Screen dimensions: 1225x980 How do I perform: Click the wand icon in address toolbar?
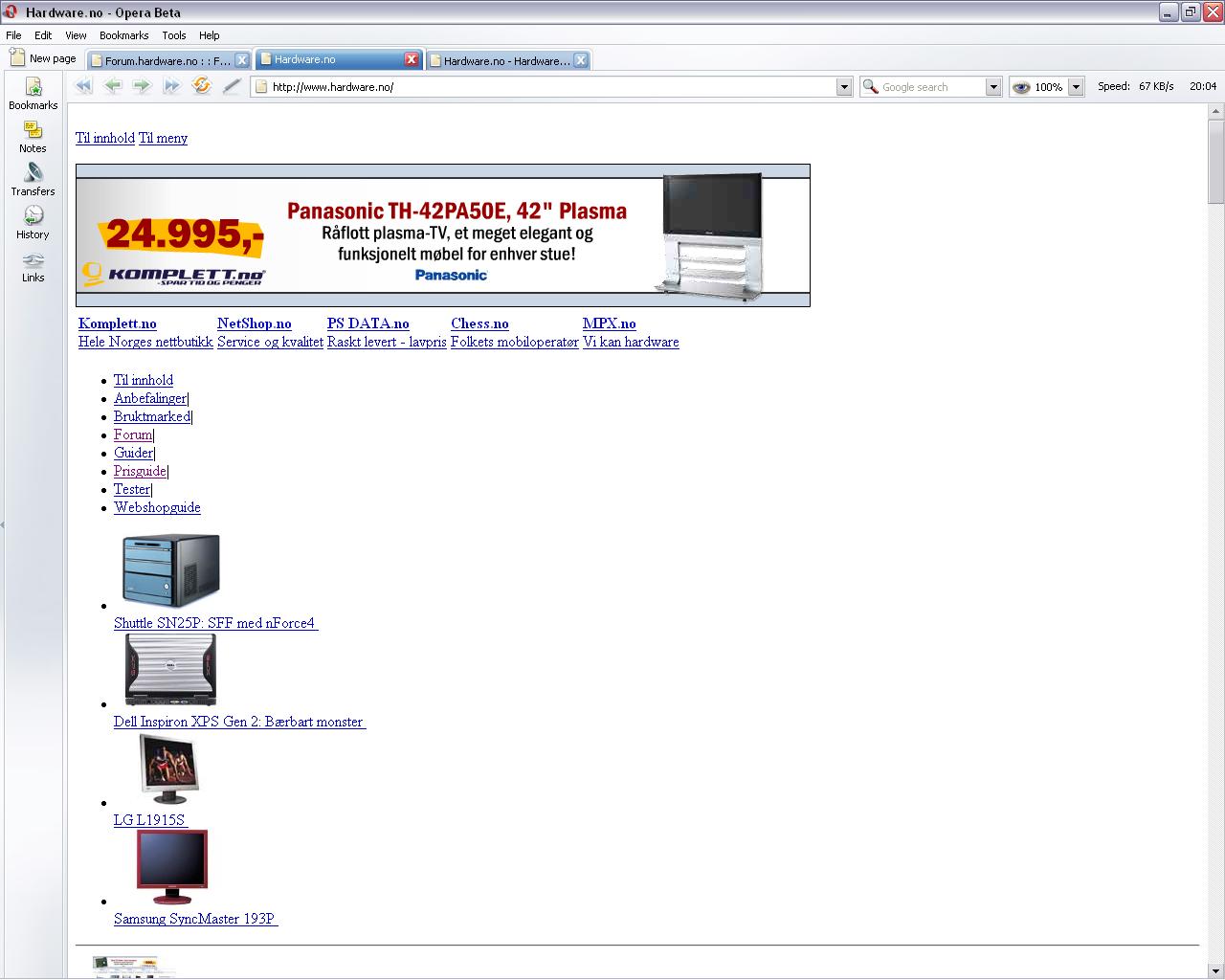click(232, 86)
